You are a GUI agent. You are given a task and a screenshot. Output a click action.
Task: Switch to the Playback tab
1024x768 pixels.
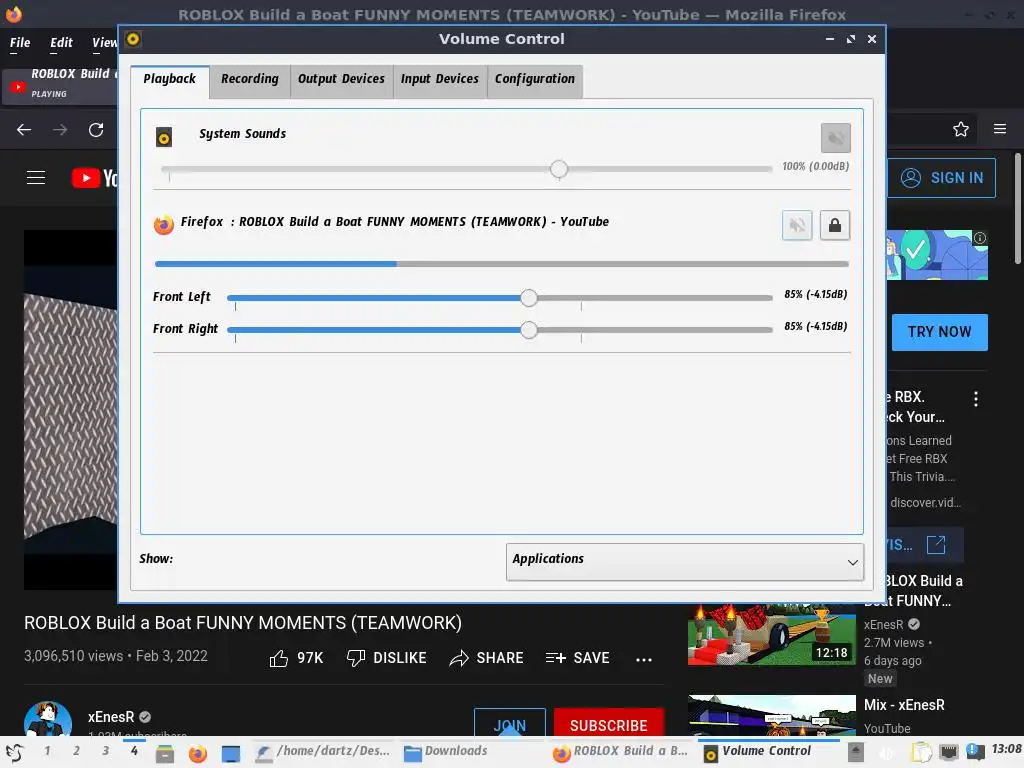(x=170, y=80)
